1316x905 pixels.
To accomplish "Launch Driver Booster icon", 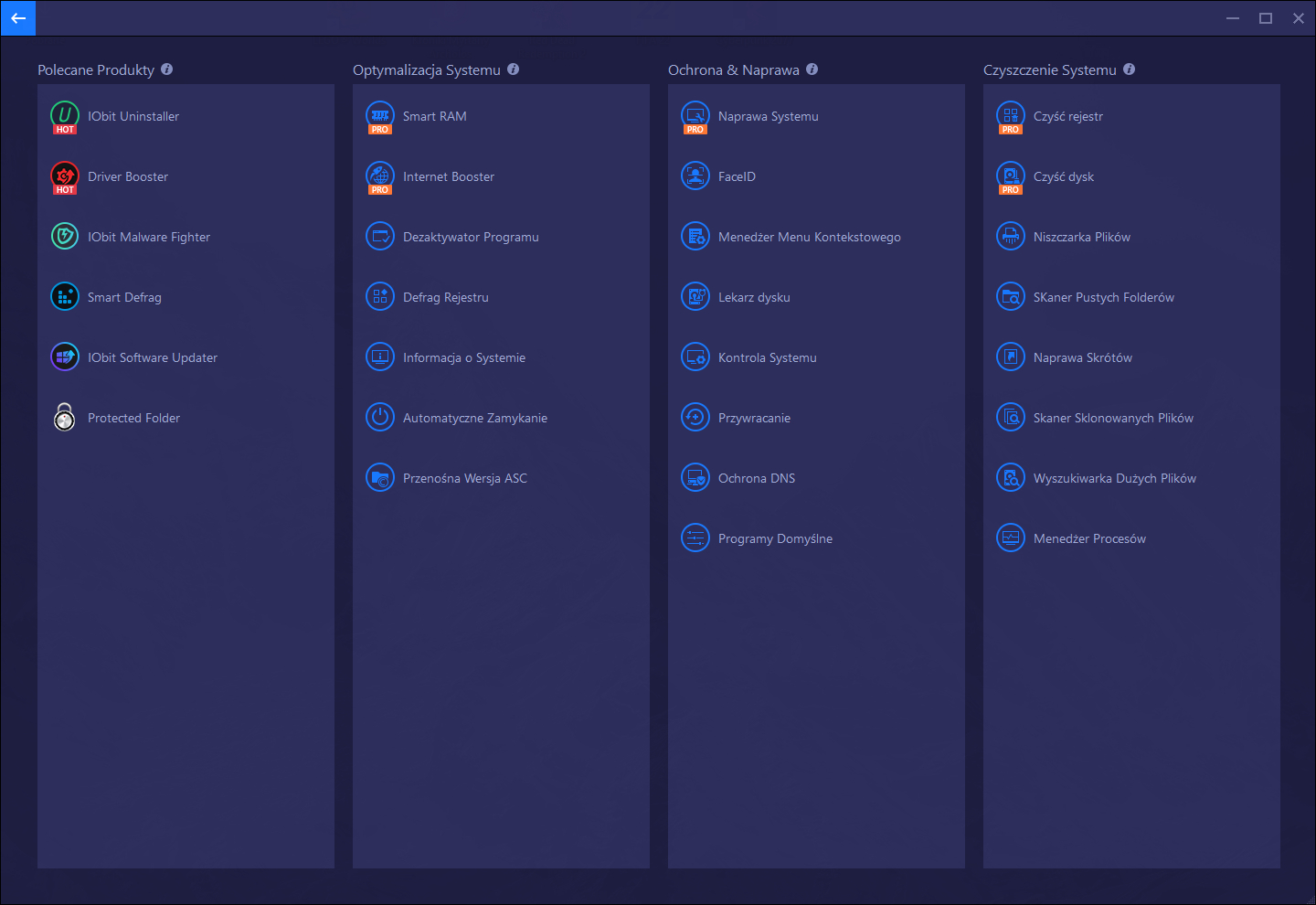I will pos(65,176).
